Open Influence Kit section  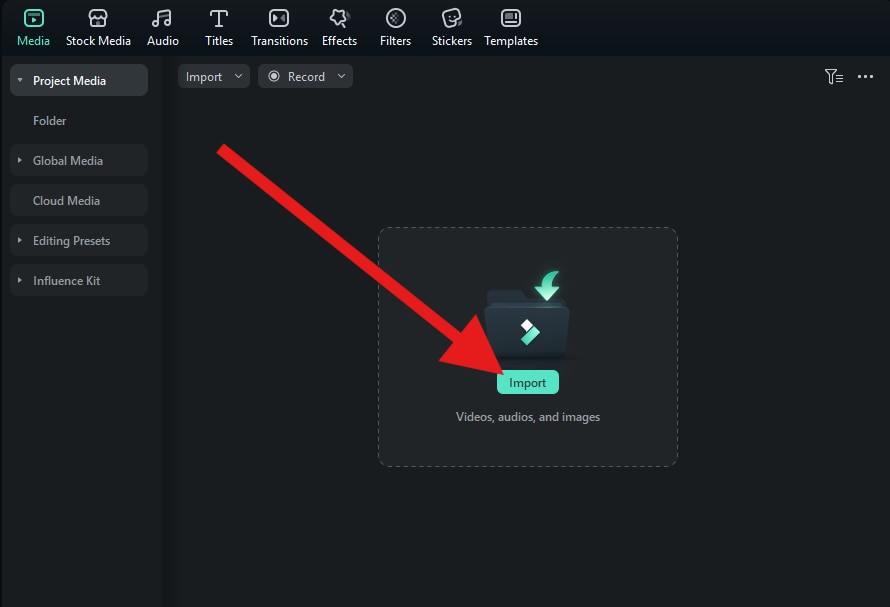(x=79, y=280)
